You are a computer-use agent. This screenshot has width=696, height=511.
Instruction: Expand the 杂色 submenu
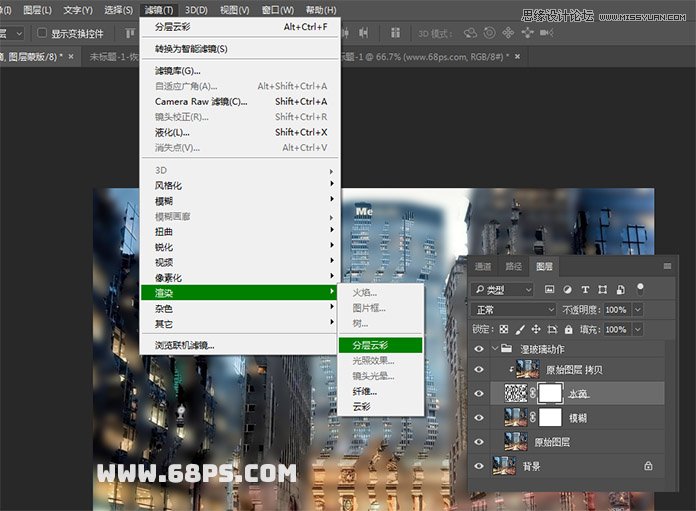pyautogui.click(x=240, y=308)
